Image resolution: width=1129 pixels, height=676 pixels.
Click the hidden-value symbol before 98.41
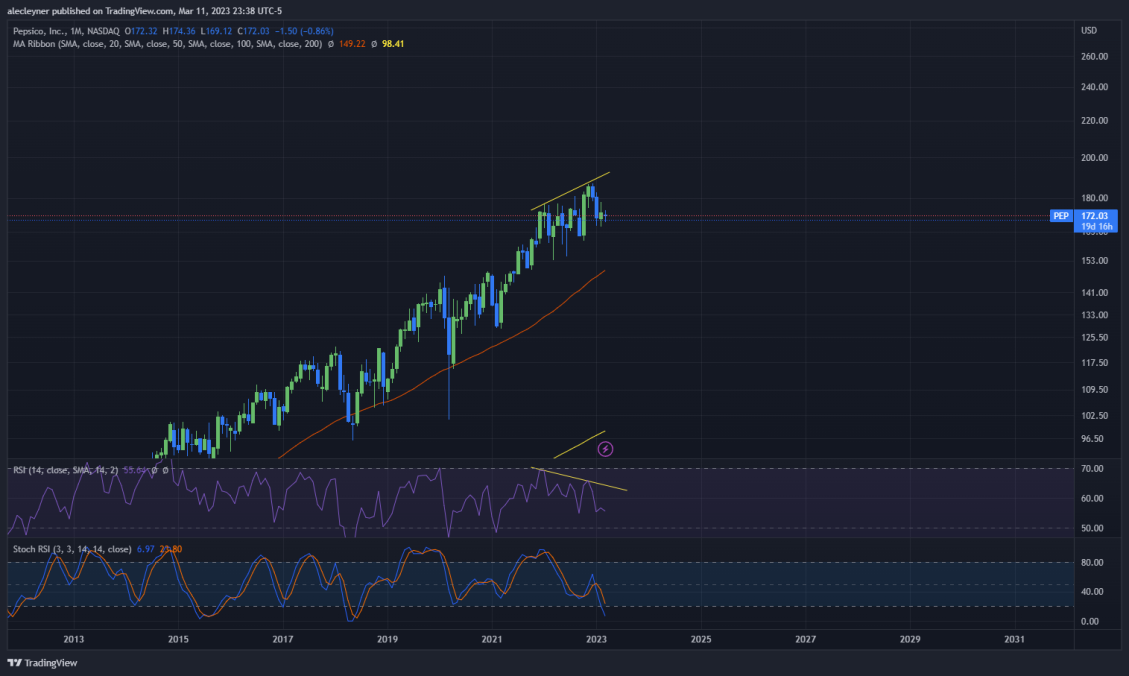(374, 44)
